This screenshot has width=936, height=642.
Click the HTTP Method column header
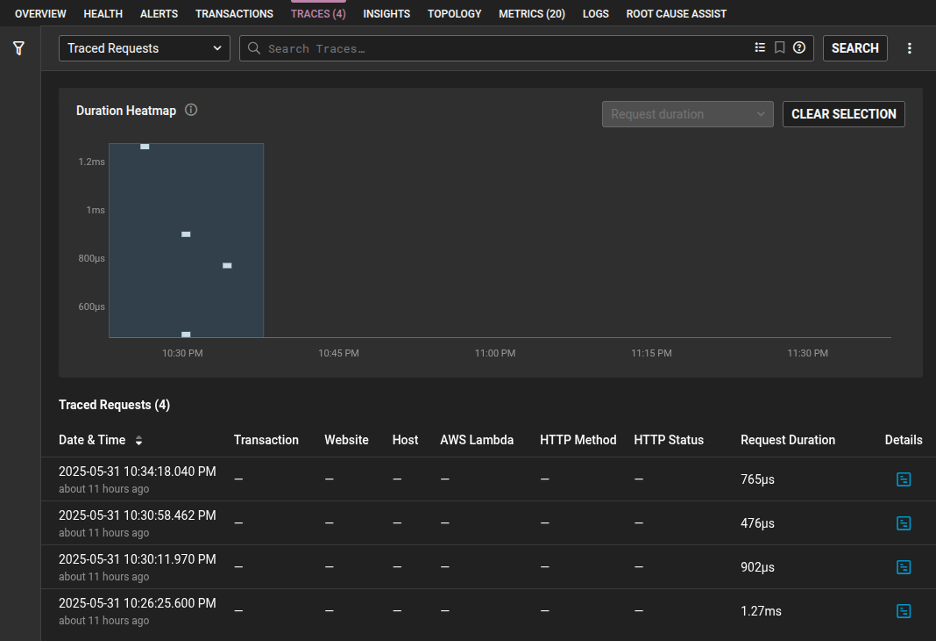coord(578,440)
